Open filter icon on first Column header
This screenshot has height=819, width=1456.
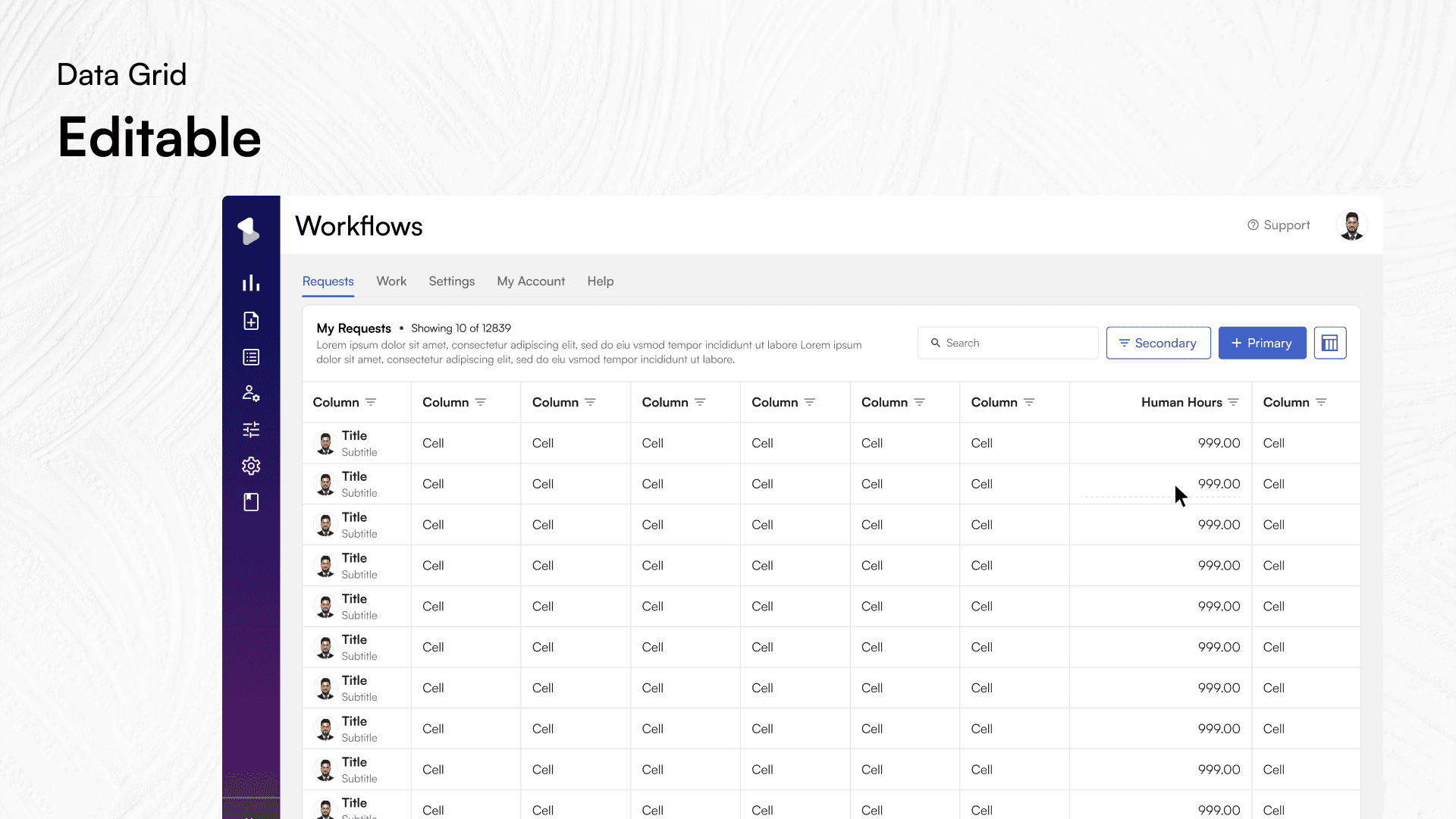click(371, 403)
